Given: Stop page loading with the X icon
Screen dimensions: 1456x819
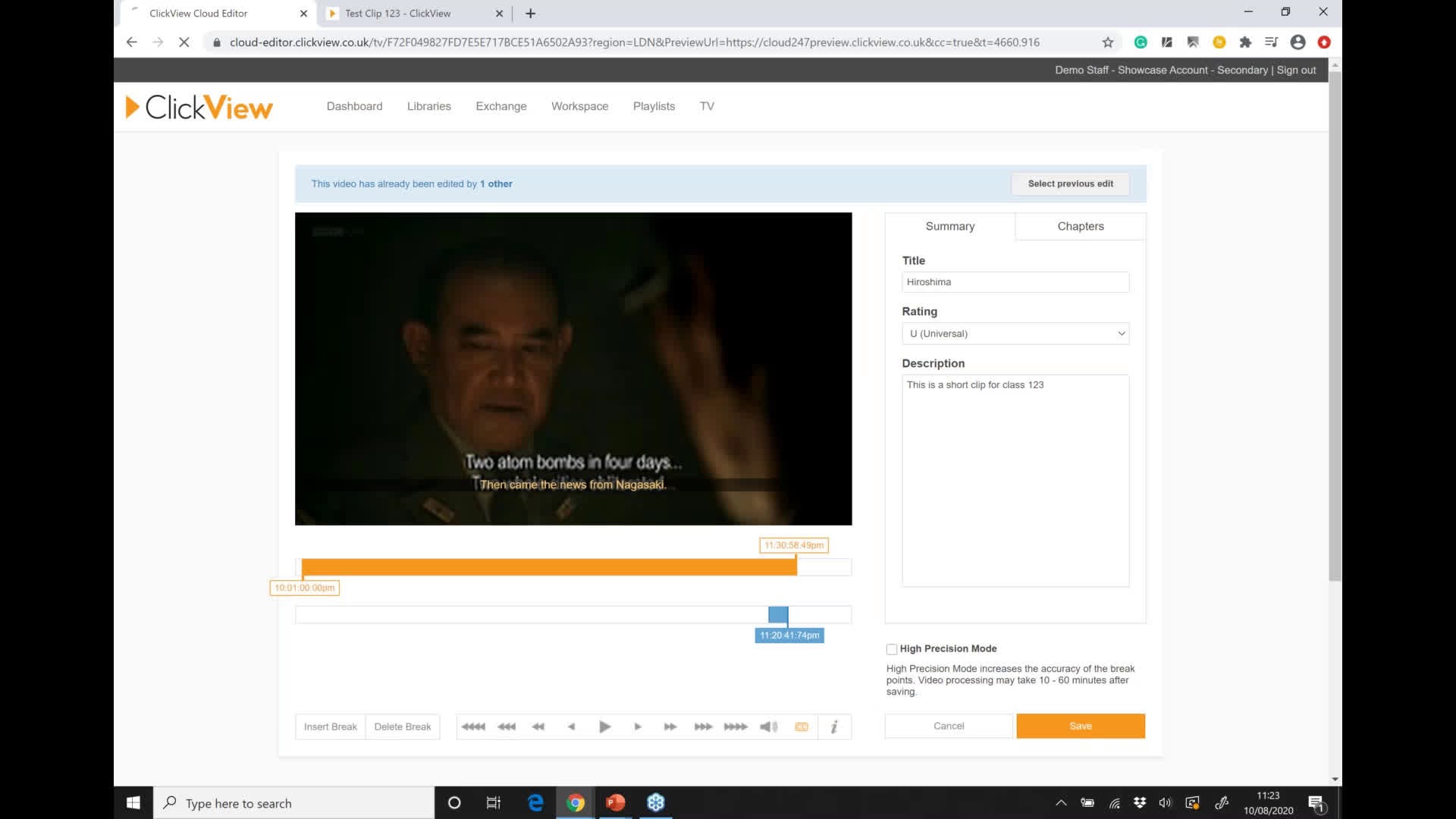Looking at the screenshot, I should pos(184,42).
